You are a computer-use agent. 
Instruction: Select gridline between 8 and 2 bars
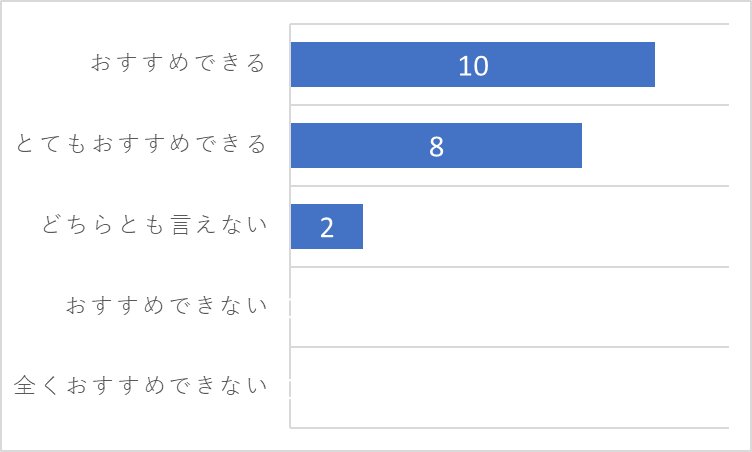[x=509, y=186]
